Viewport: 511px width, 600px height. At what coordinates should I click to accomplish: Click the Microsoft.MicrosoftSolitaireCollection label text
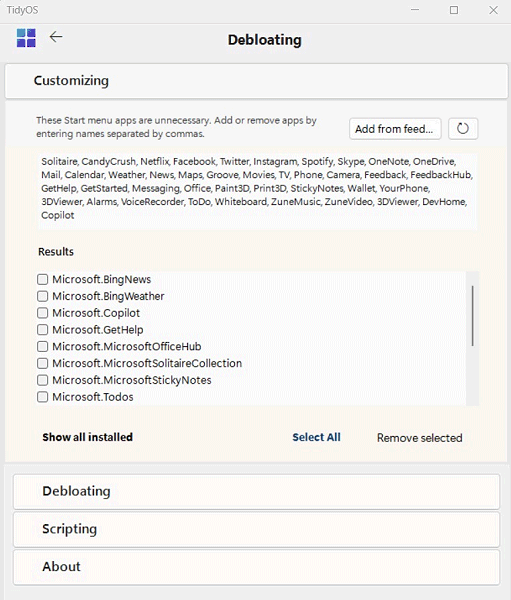point(147,363)
